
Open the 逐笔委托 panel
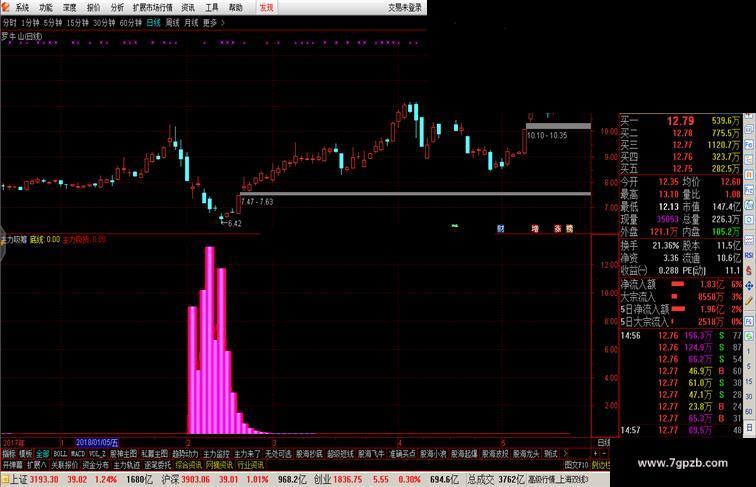coord(158,465)
